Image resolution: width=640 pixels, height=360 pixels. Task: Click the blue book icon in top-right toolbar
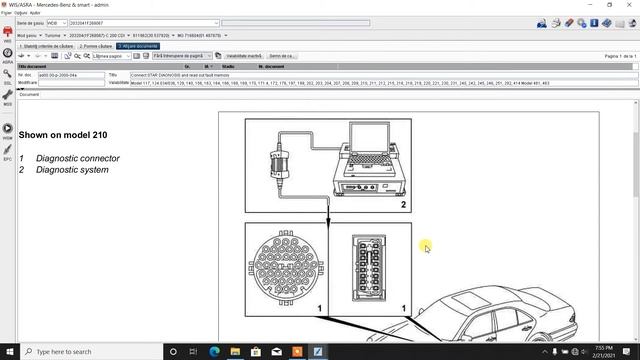point(607,23)
